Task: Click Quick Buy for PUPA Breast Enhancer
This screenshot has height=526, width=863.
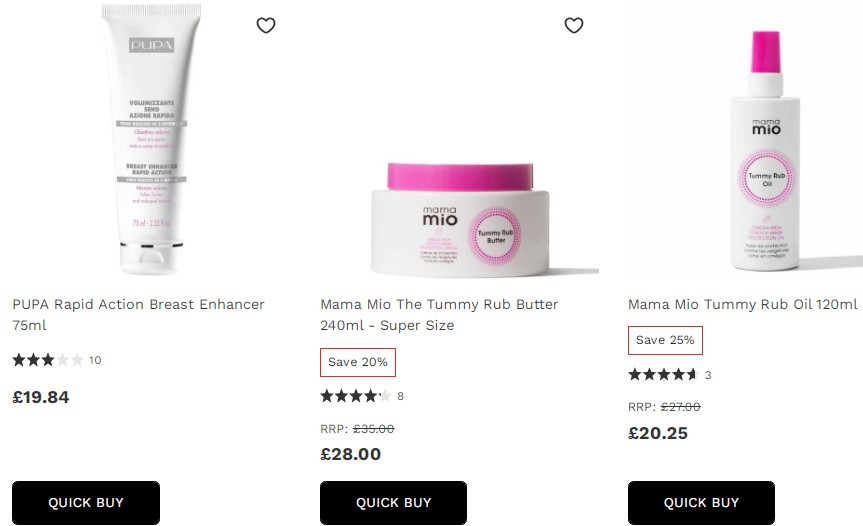Action: (86, 502)
